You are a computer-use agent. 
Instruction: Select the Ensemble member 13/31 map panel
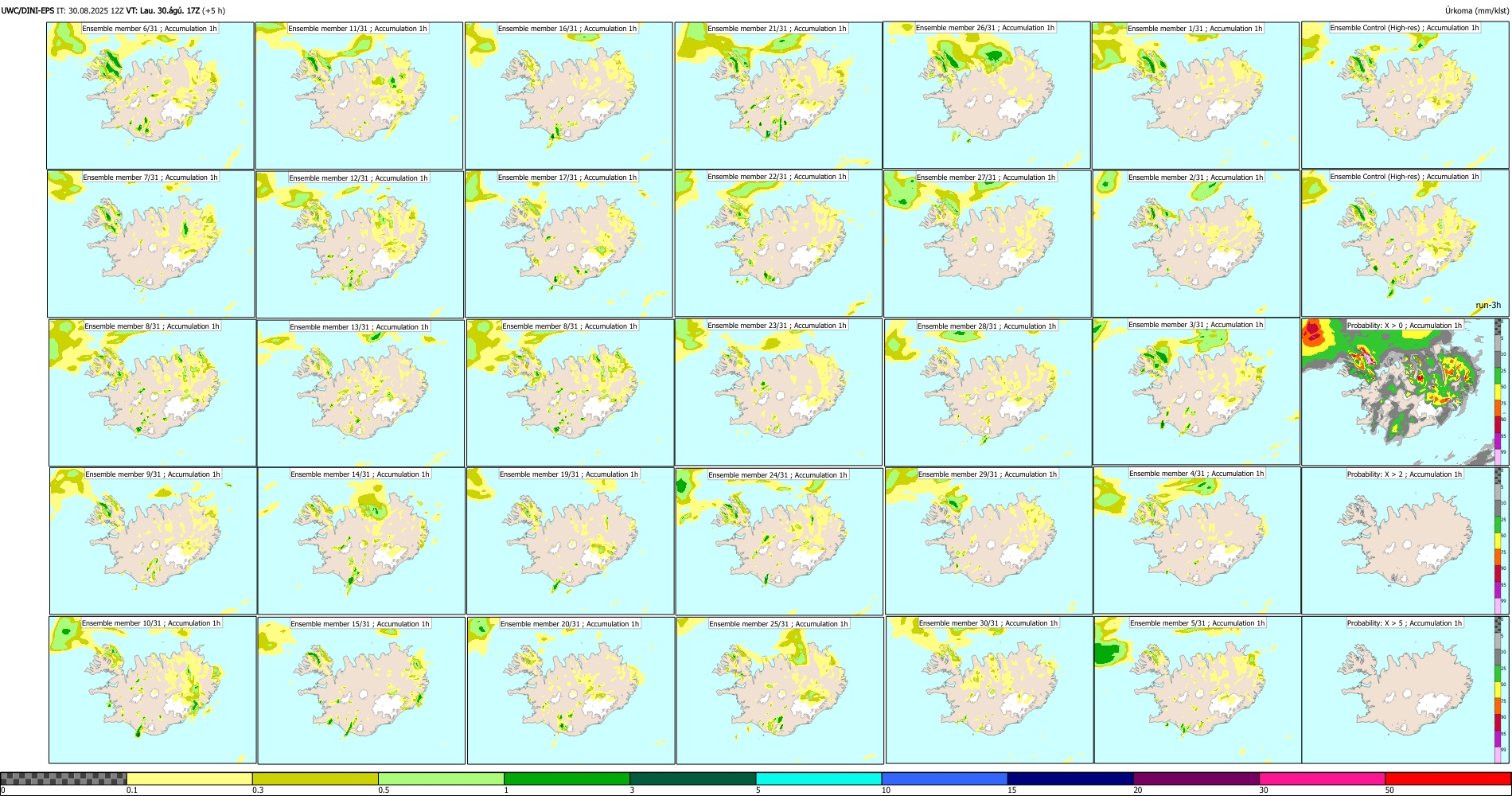pos(360,393)
